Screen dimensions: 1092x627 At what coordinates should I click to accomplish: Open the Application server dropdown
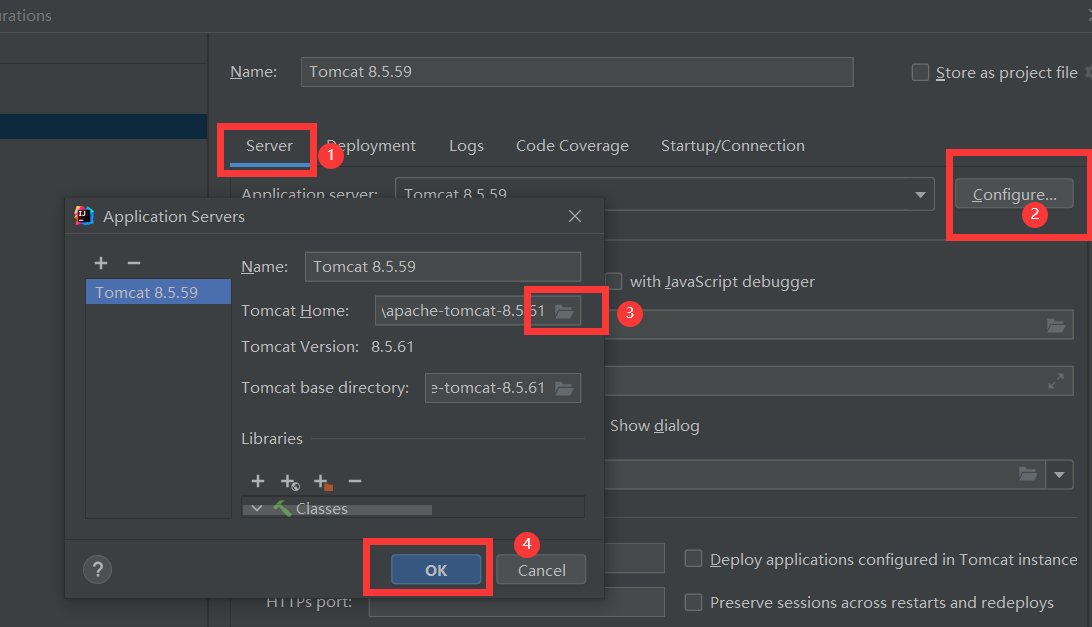(920, 194)
